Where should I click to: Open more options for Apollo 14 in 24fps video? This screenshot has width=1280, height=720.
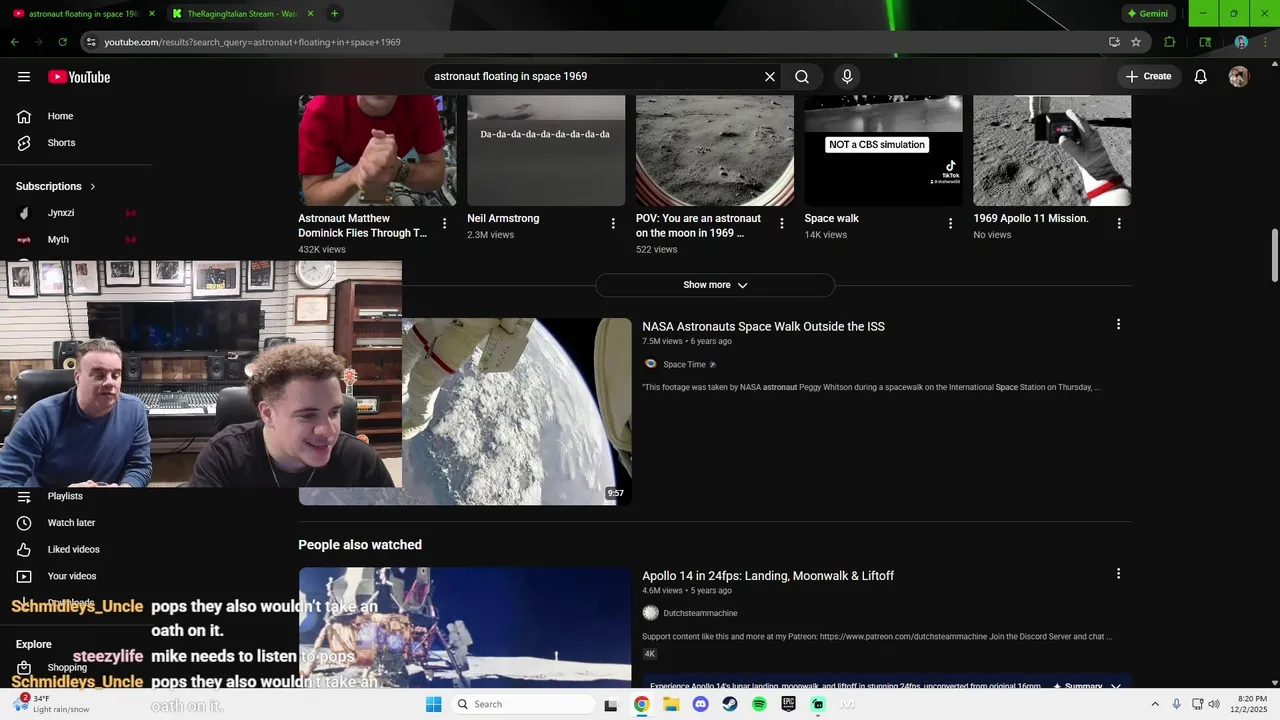[x=1118, y=574]
